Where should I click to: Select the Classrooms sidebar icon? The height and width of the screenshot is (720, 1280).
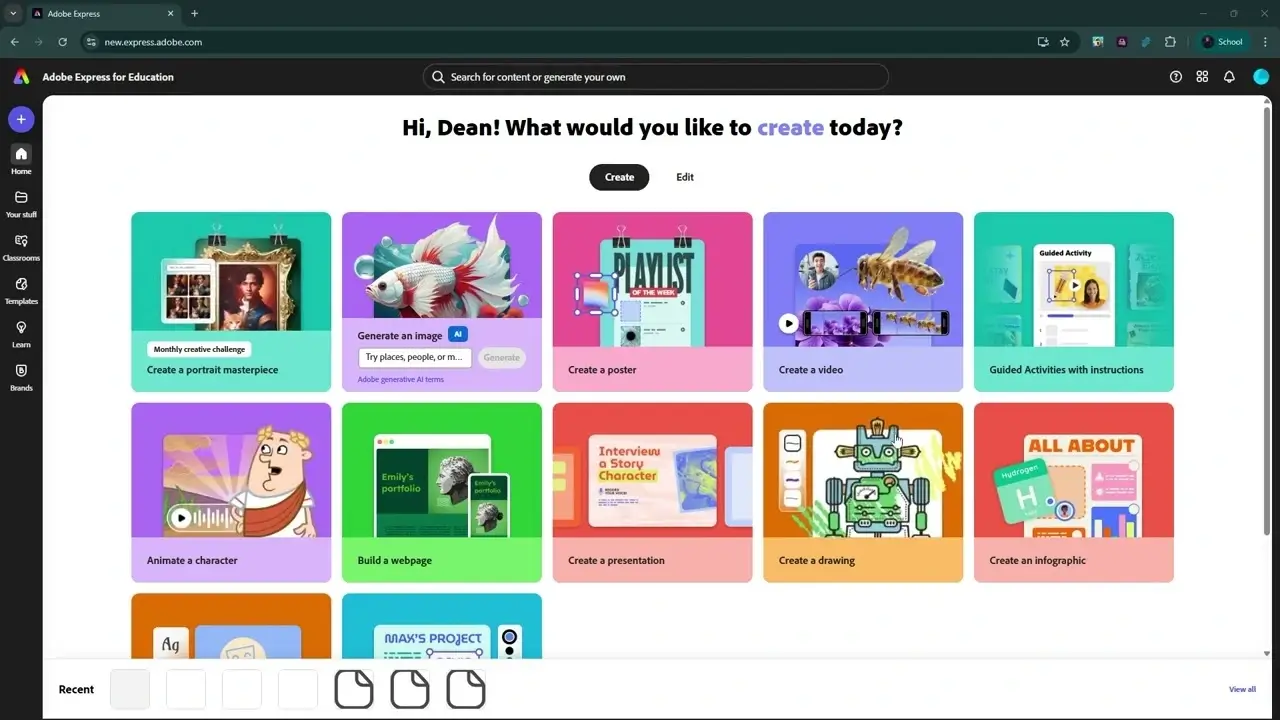point(21,245)
